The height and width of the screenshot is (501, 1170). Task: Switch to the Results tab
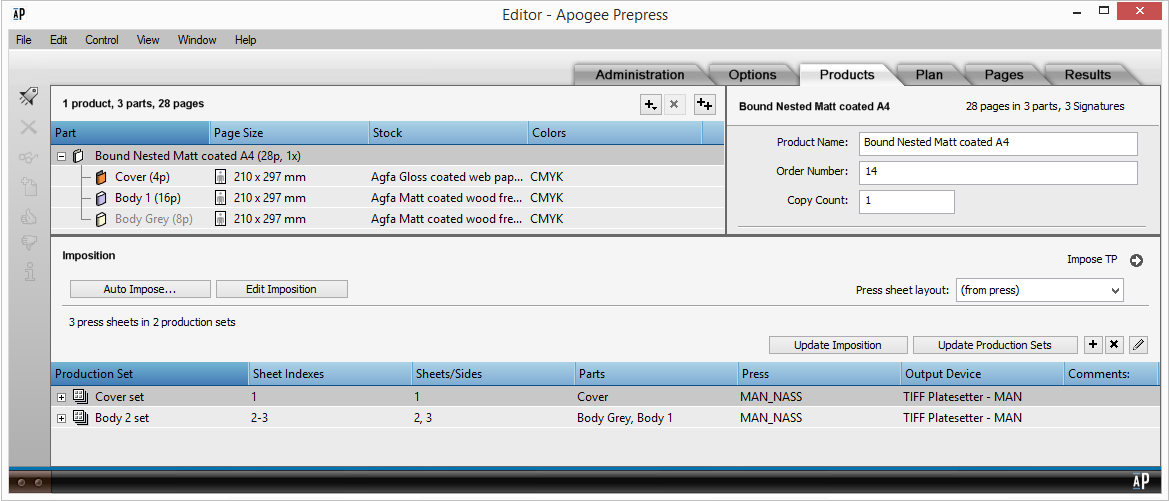click(x=1088, y=75)
